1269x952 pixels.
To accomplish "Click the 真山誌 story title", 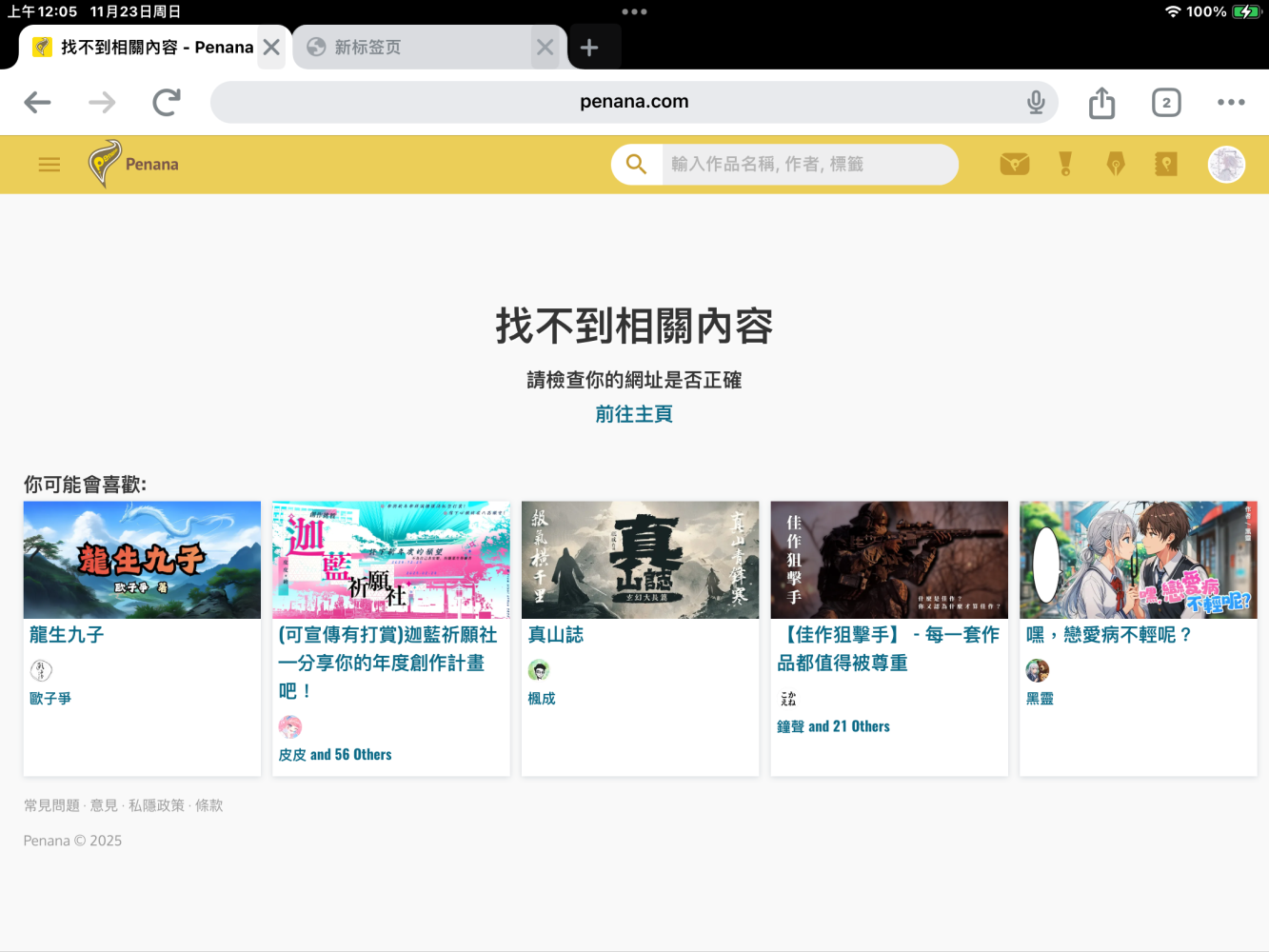I will (x=556, y=635).
